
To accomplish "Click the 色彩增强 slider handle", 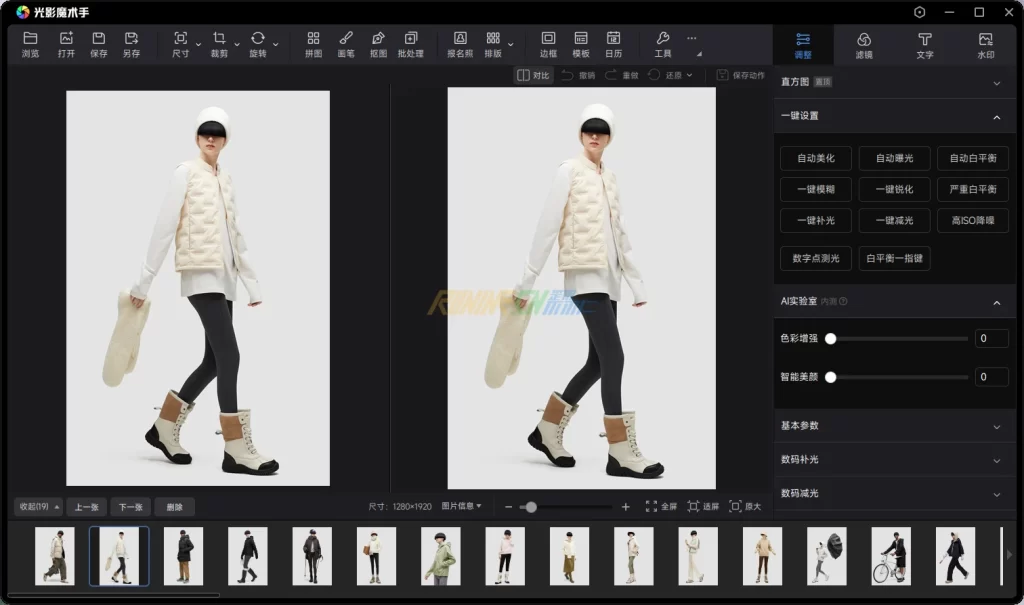I will (x=830, y=339).
